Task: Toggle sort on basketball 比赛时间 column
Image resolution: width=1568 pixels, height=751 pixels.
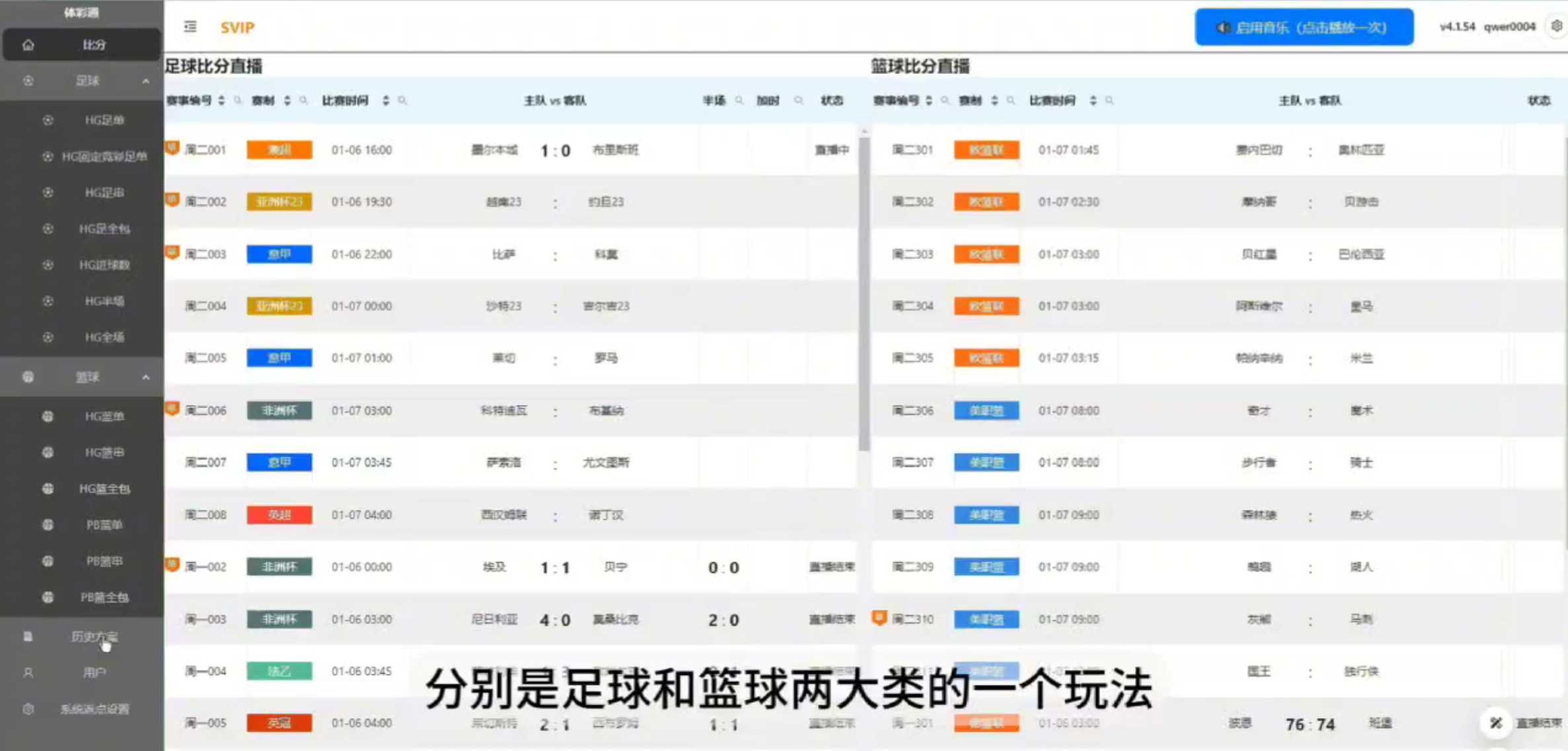Action: click(x=1093, y=100)
